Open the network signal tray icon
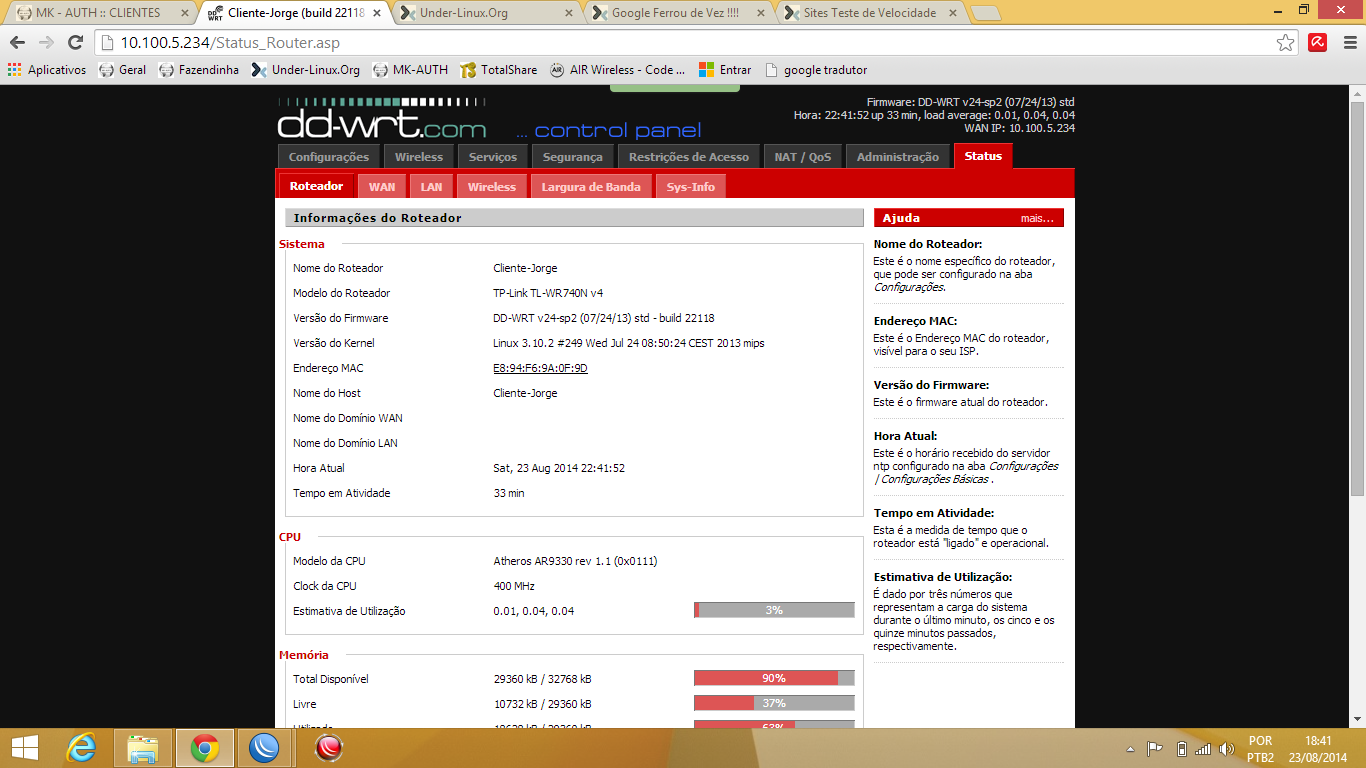Screen dimensions: 1366x768 coord(1203,749)
